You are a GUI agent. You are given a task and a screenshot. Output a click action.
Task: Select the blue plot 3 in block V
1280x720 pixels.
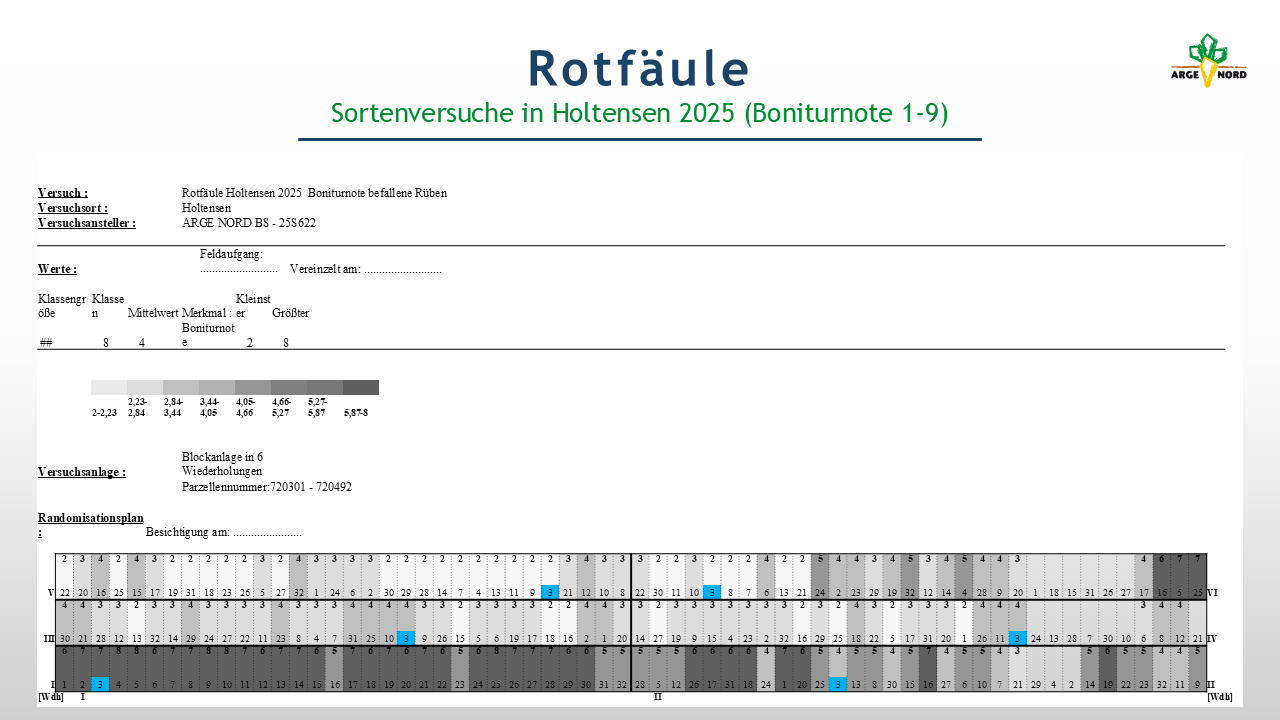tap(550, 592)
